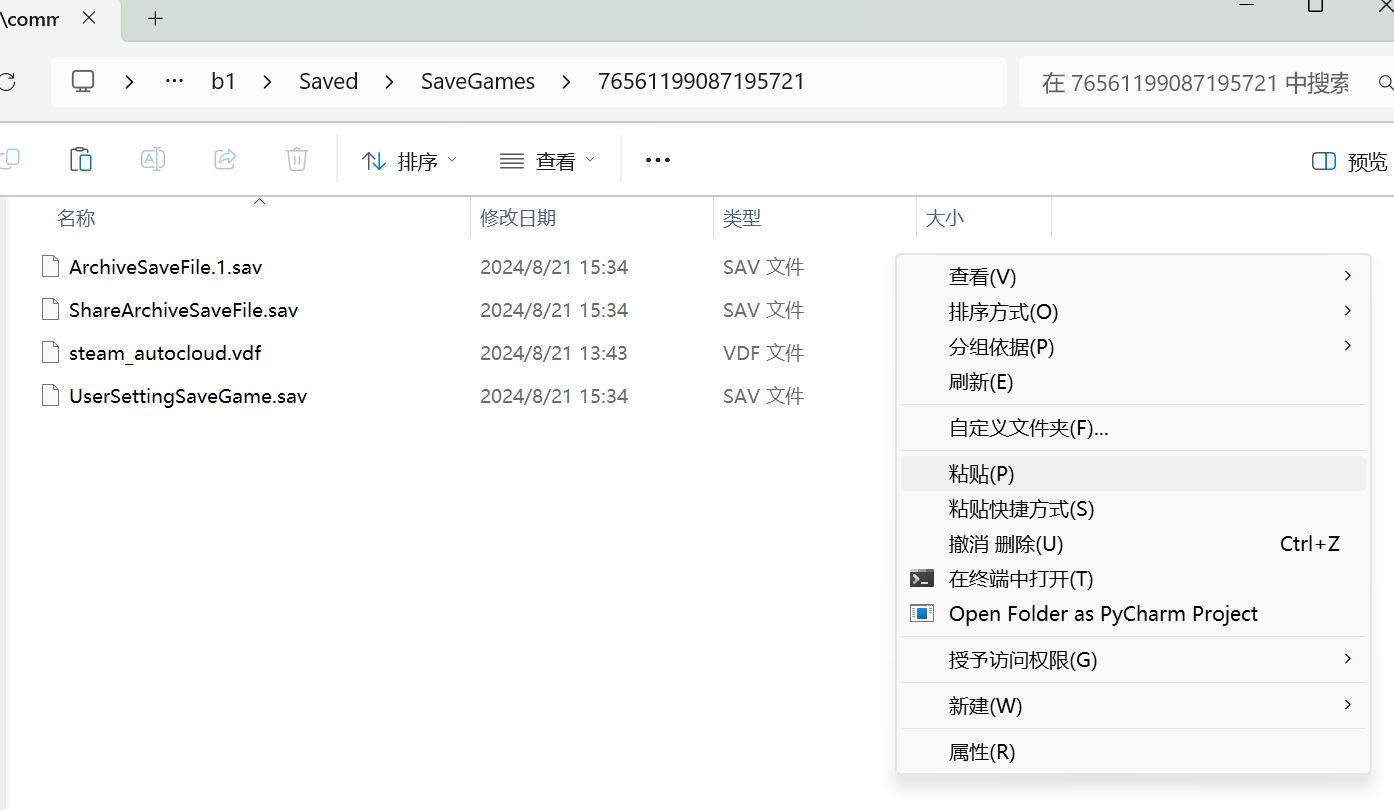The width and height of the screenshot is (1394, 810).
Task: Click the rename icon in toolbar
Action: pyautogui.click(x=153, y=160)
